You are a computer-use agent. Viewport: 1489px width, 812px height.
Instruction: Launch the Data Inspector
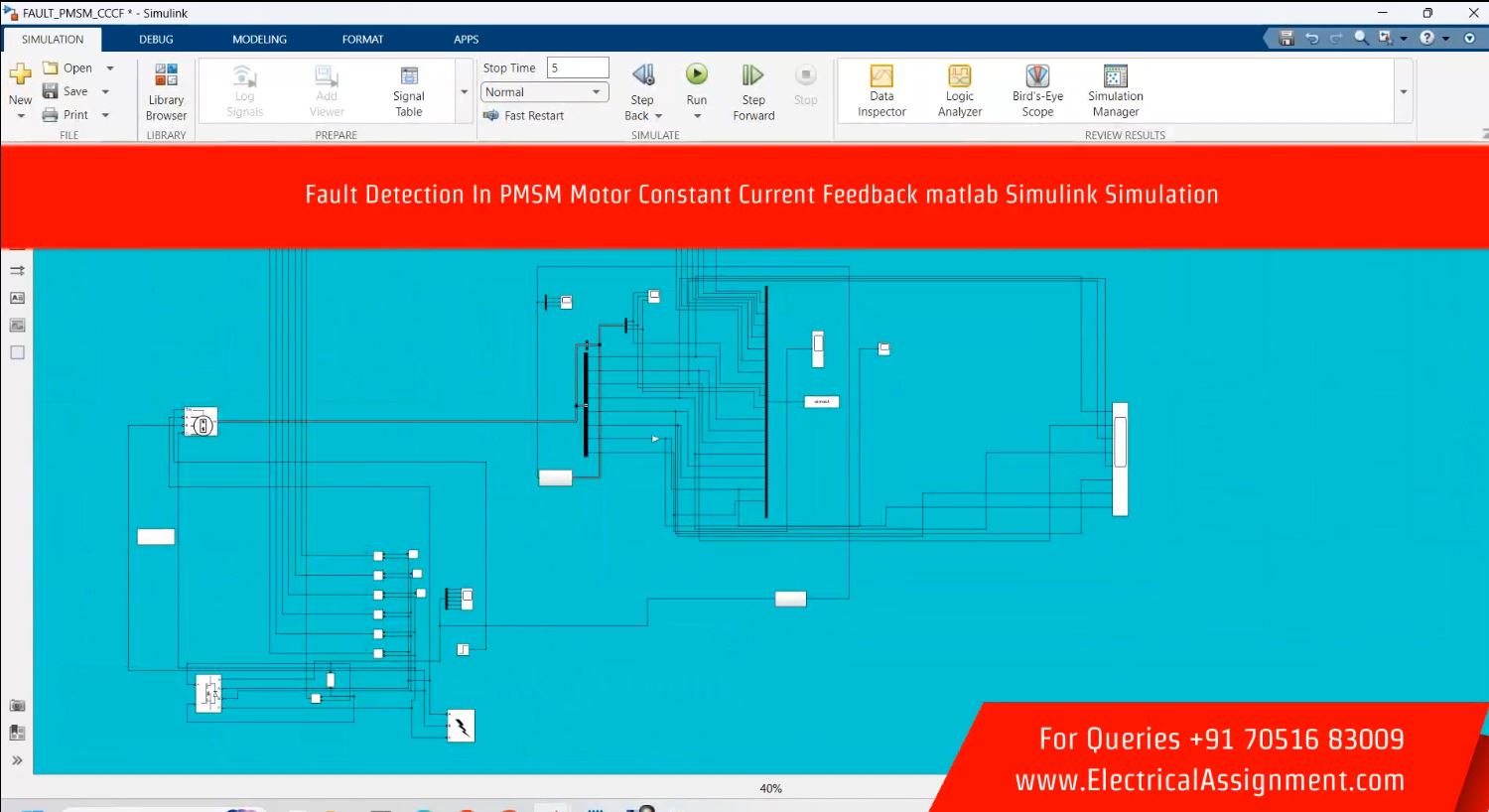tap(881, 90)
